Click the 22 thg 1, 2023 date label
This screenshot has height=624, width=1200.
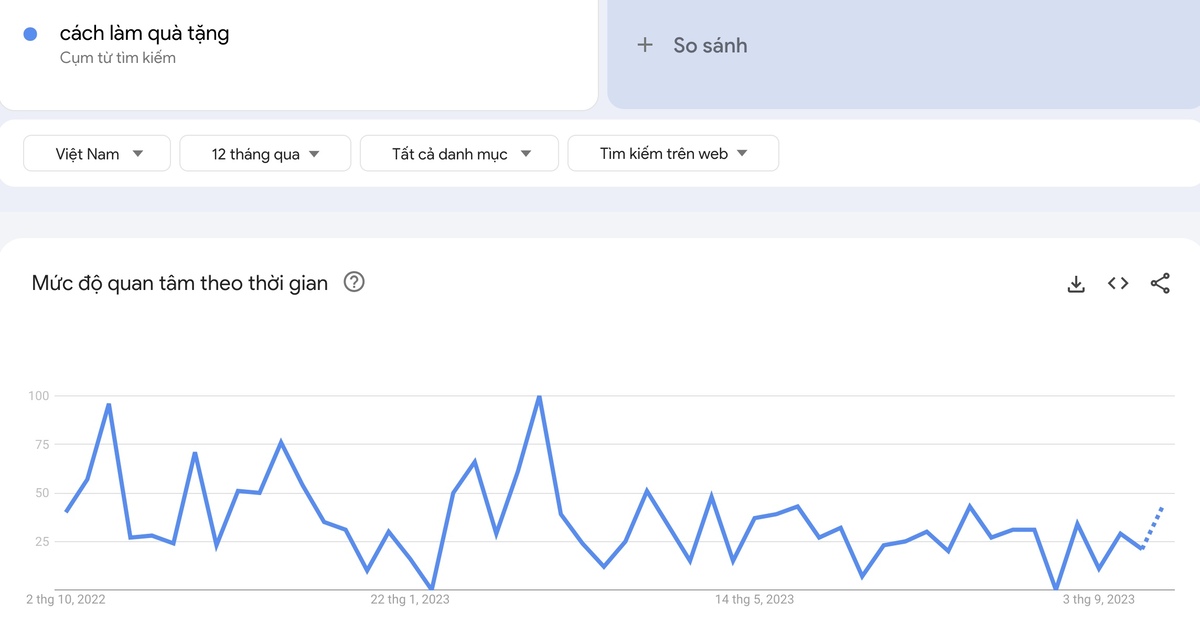click(x=410, y=600)
